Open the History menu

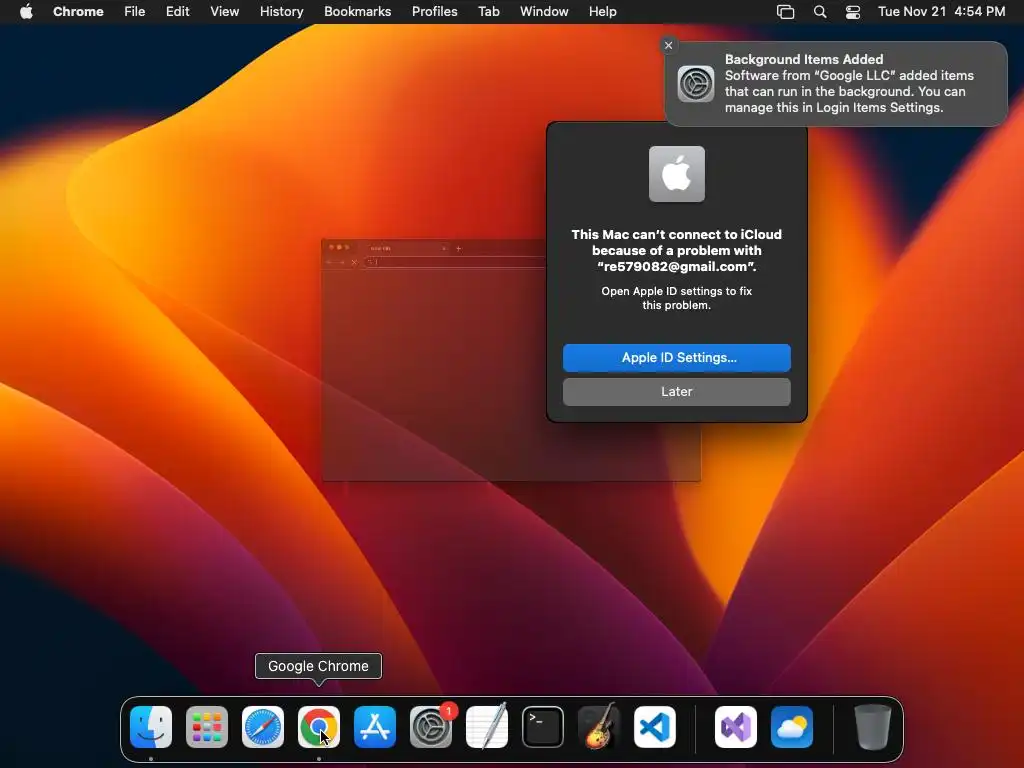pyautogui.click(x=281, y=12)
